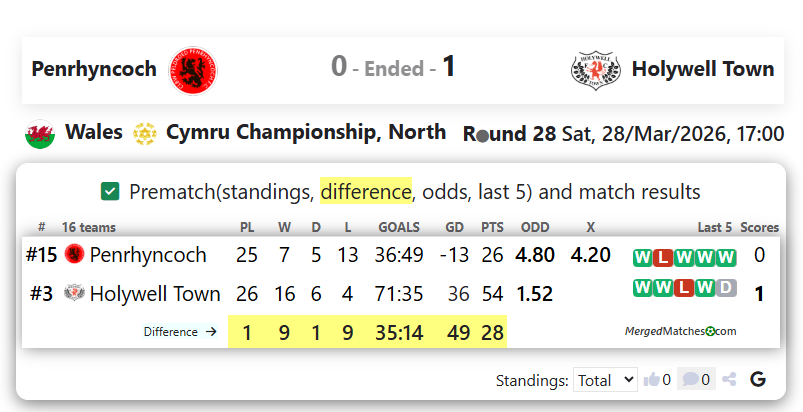
Task: Click the Penrhyncoch club crest in header
Action: [192, 69]
